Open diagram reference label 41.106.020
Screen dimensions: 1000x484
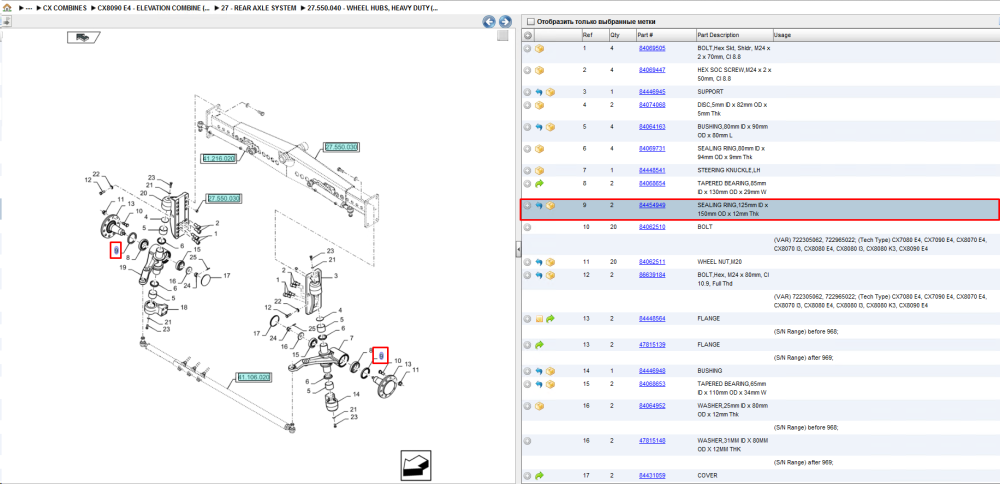click(254, 378)
